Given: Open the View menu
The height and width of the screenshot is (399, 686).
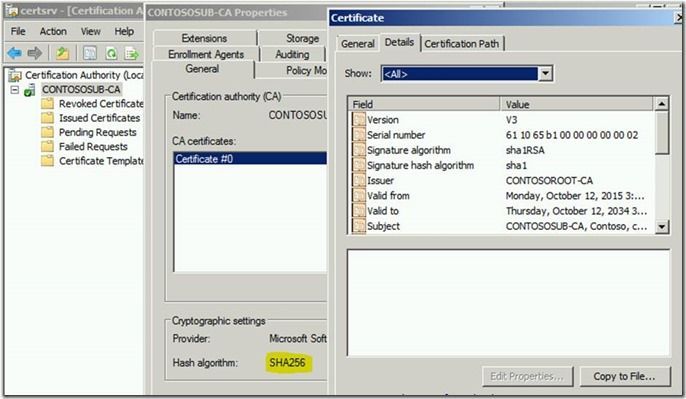Looking at the screenshot, I should click(90, 32).
